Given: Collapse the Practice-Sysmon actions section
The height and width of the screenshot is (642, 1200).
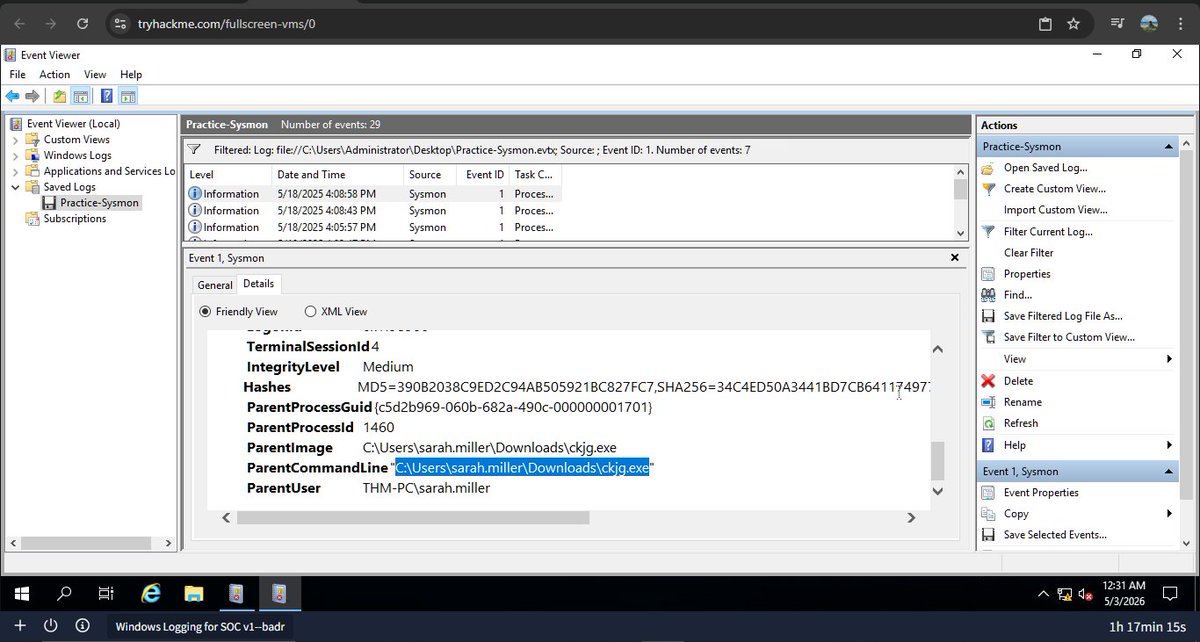Looking at the screenshot, I should tap(1169, 147).
